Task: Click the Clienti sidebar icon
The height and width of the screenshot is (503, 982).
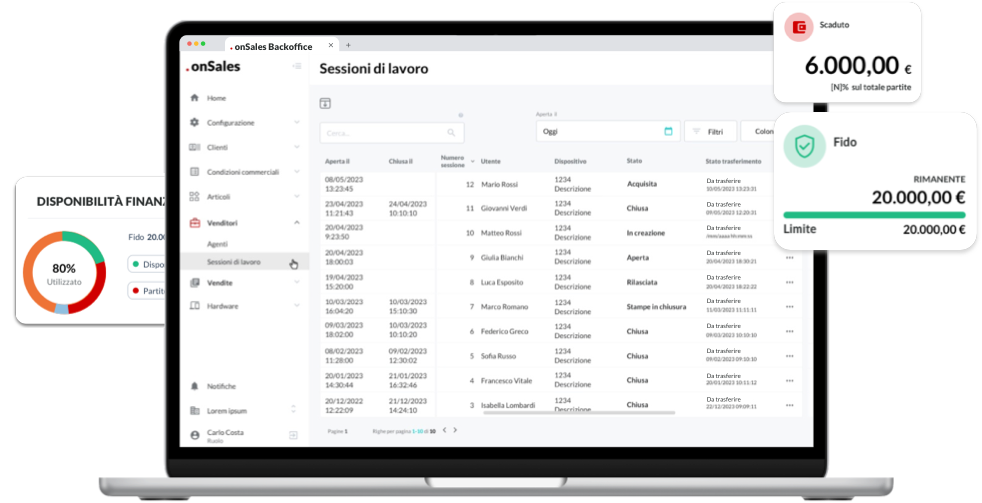Action: click(194, 147)
